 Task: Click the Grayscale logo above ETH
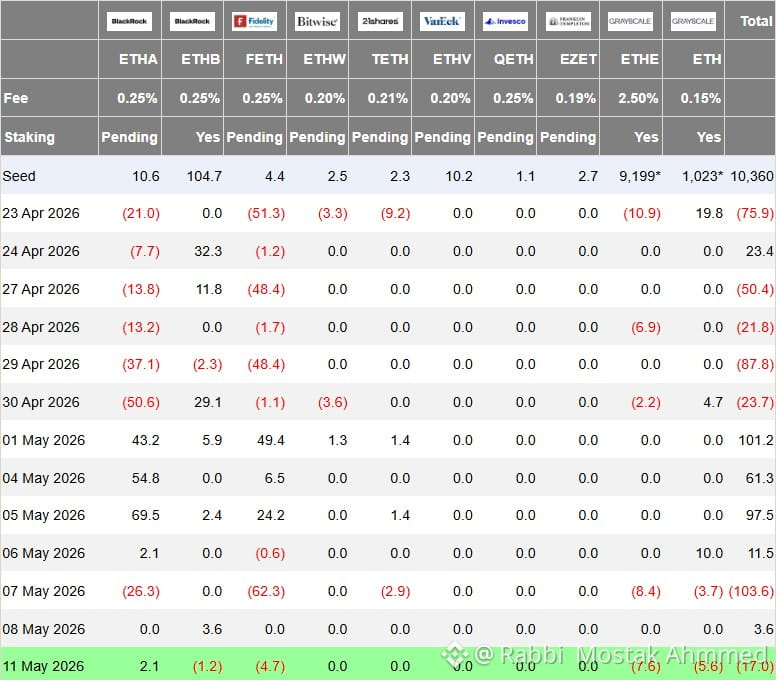693,21
